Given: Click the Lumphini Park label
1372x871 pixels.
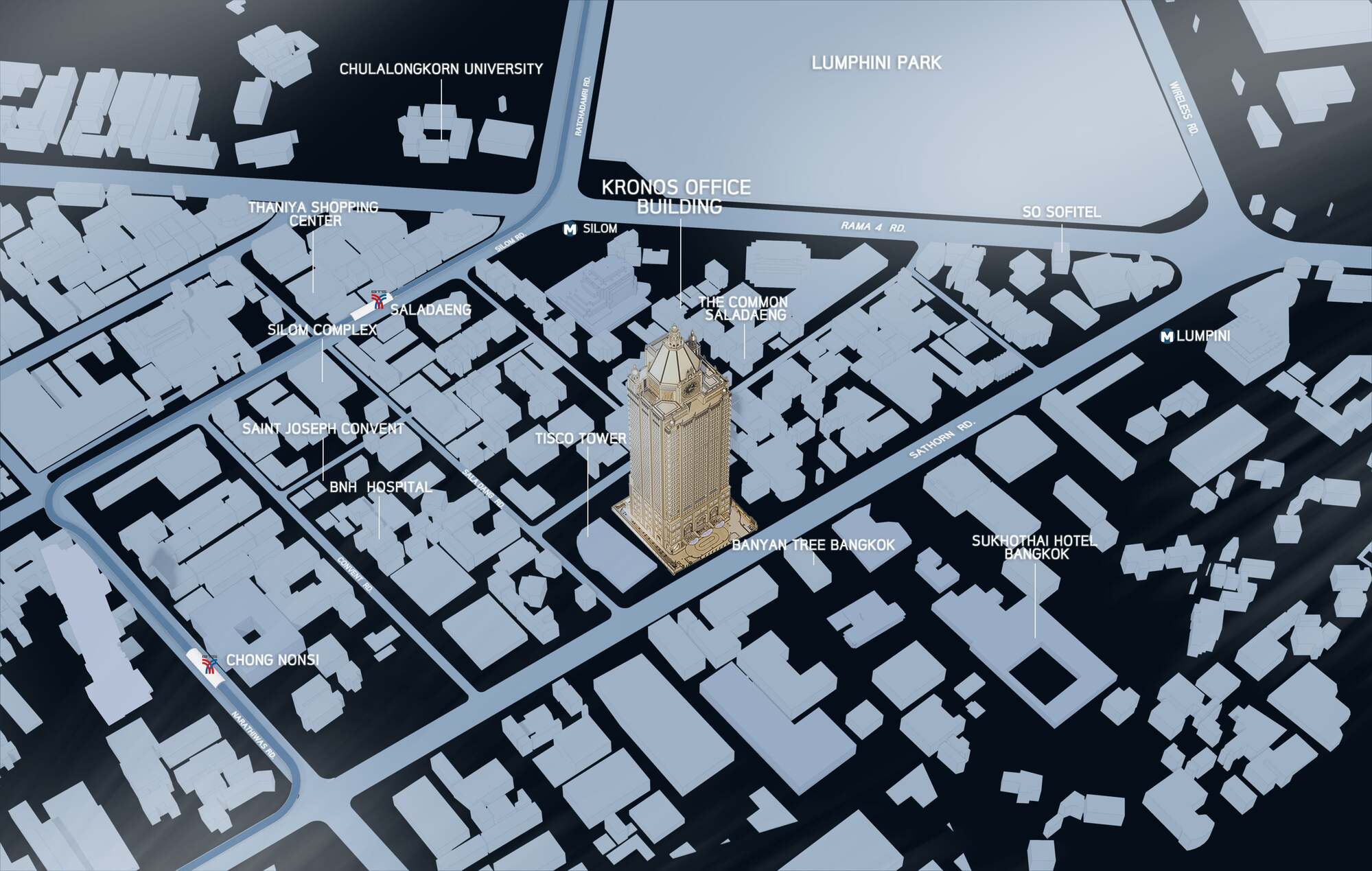Looking at the screenshot, I should 876,62.
